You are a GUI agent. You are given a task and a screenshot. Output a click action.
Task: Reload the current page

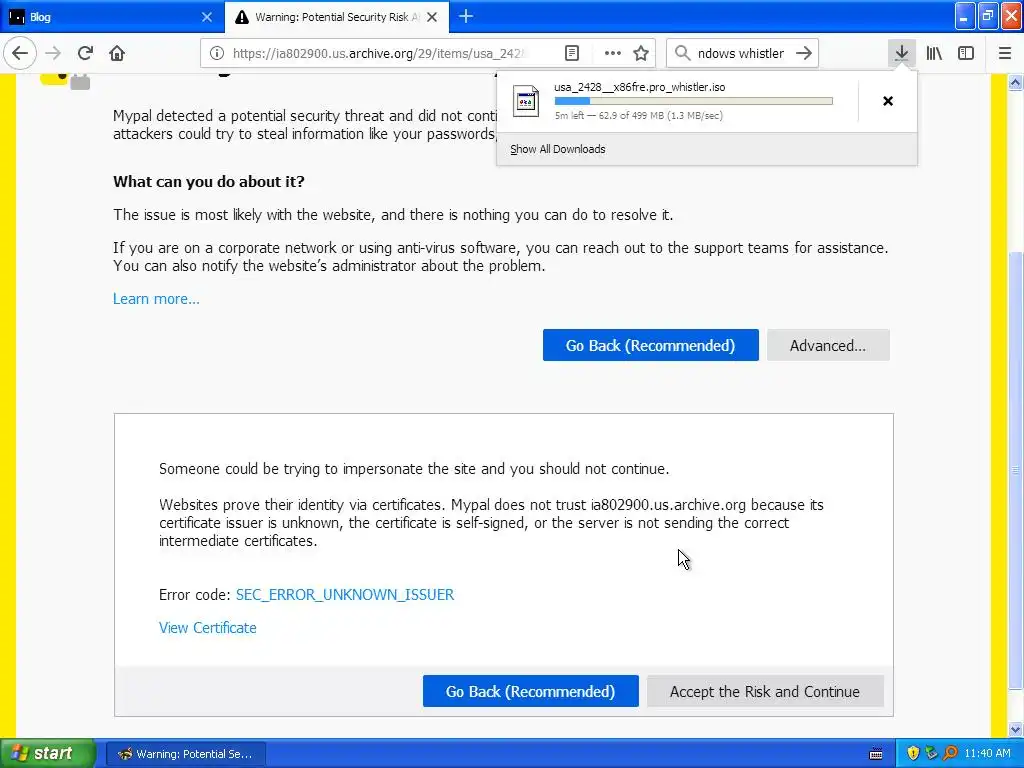point(85,53)
